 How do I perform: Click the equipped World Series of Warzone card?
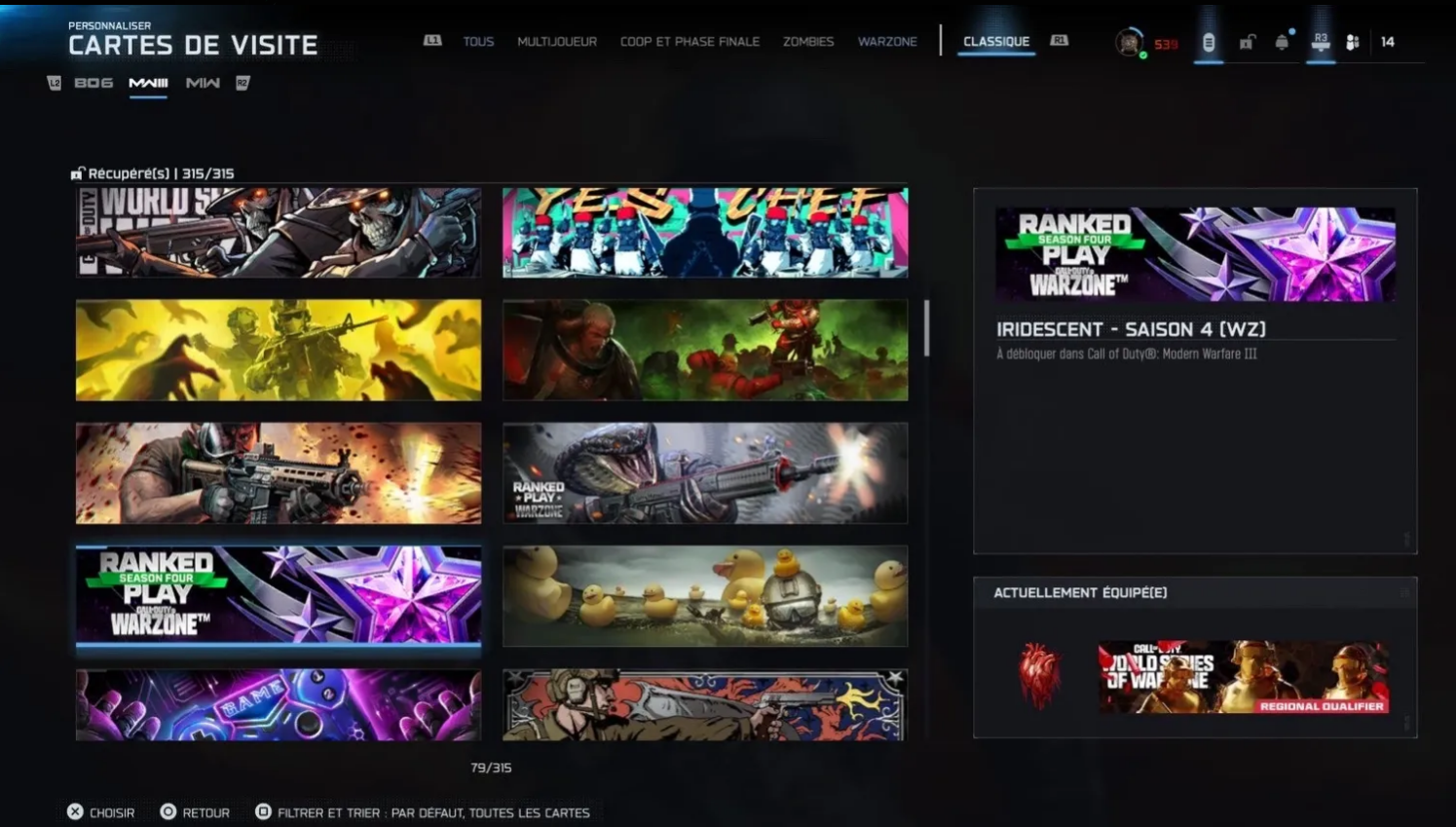[1244, 676]
